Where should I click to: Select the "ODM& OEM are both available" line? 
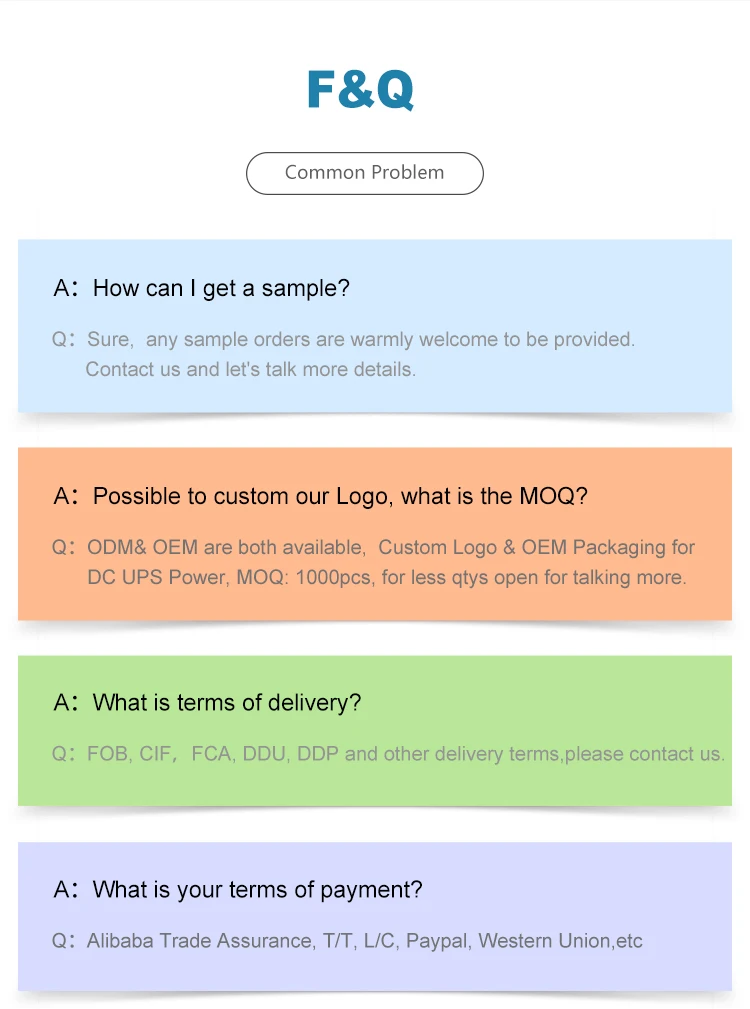390,548
